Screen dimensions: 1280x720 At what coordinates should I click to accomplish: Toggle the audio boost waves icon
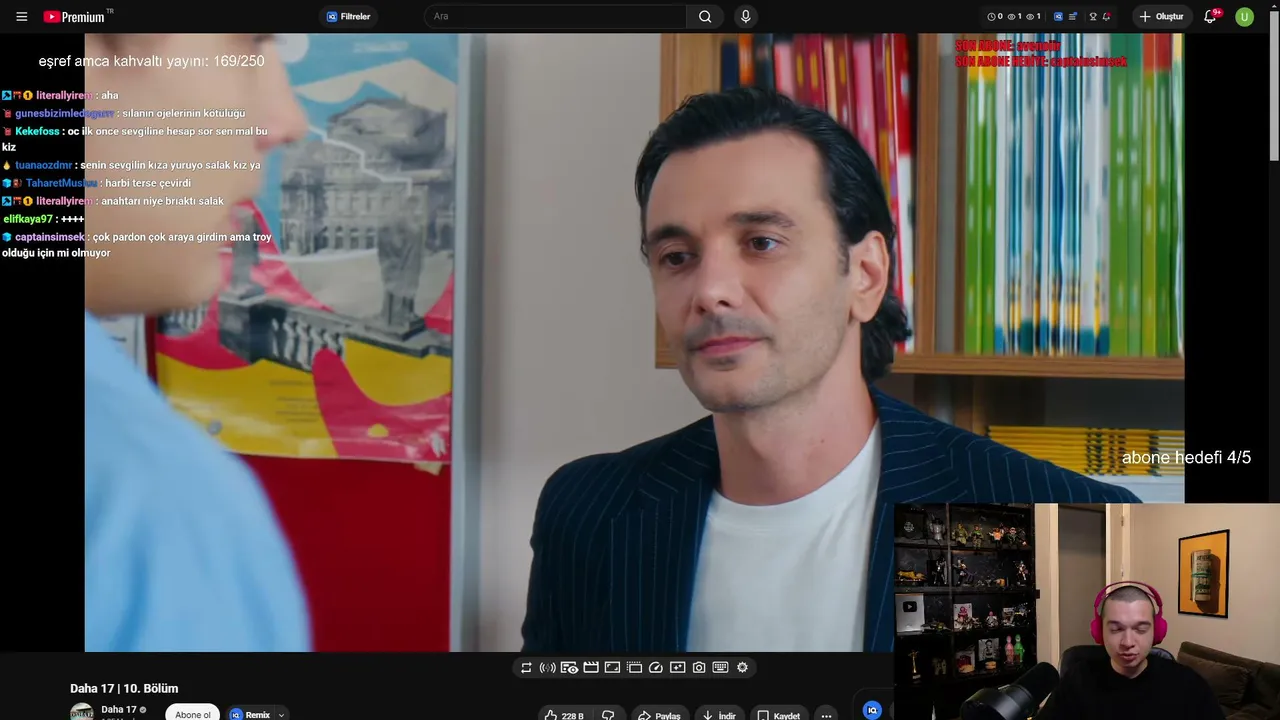click(547, 668)
